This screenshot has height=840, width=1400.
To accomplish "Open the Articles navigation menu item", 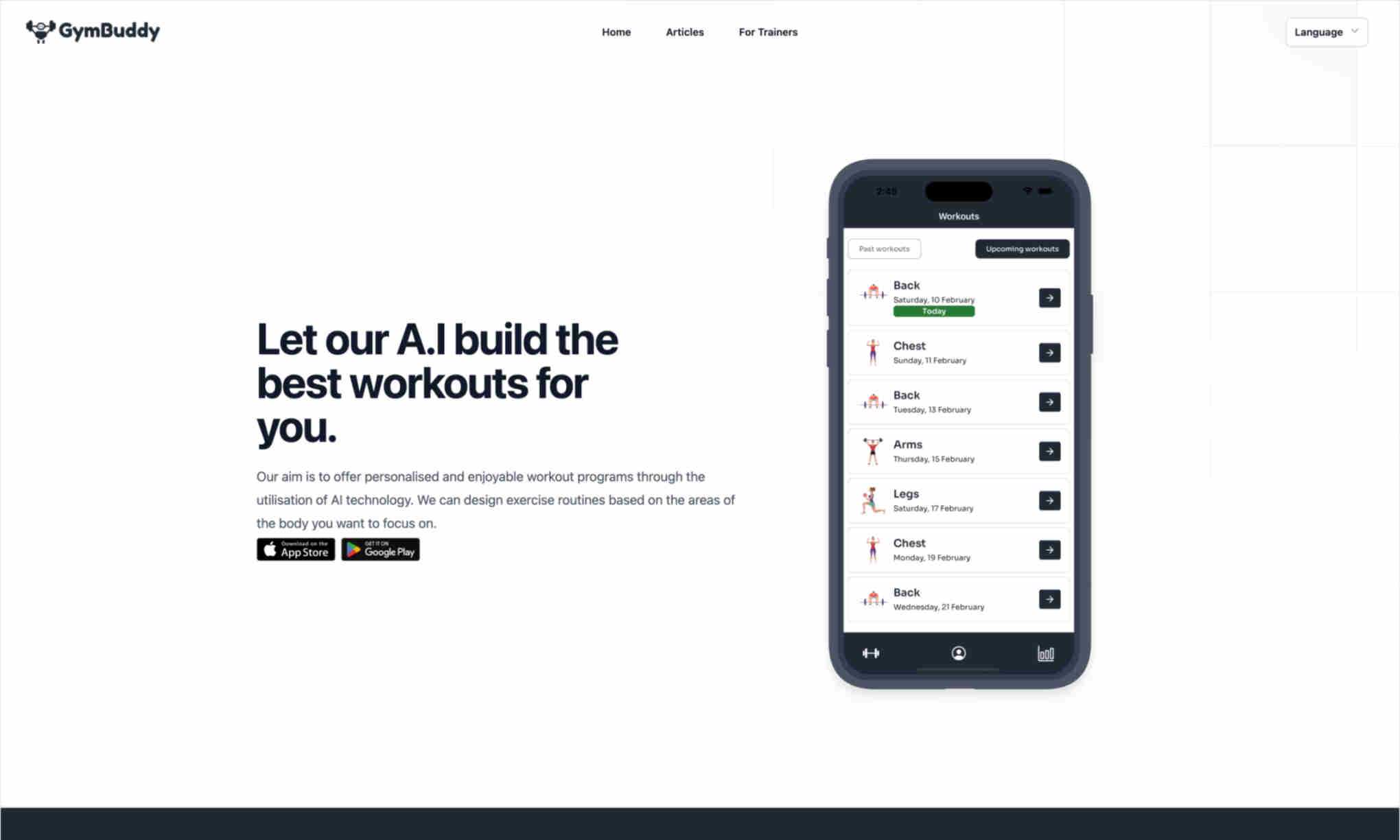I will point(685,32).
